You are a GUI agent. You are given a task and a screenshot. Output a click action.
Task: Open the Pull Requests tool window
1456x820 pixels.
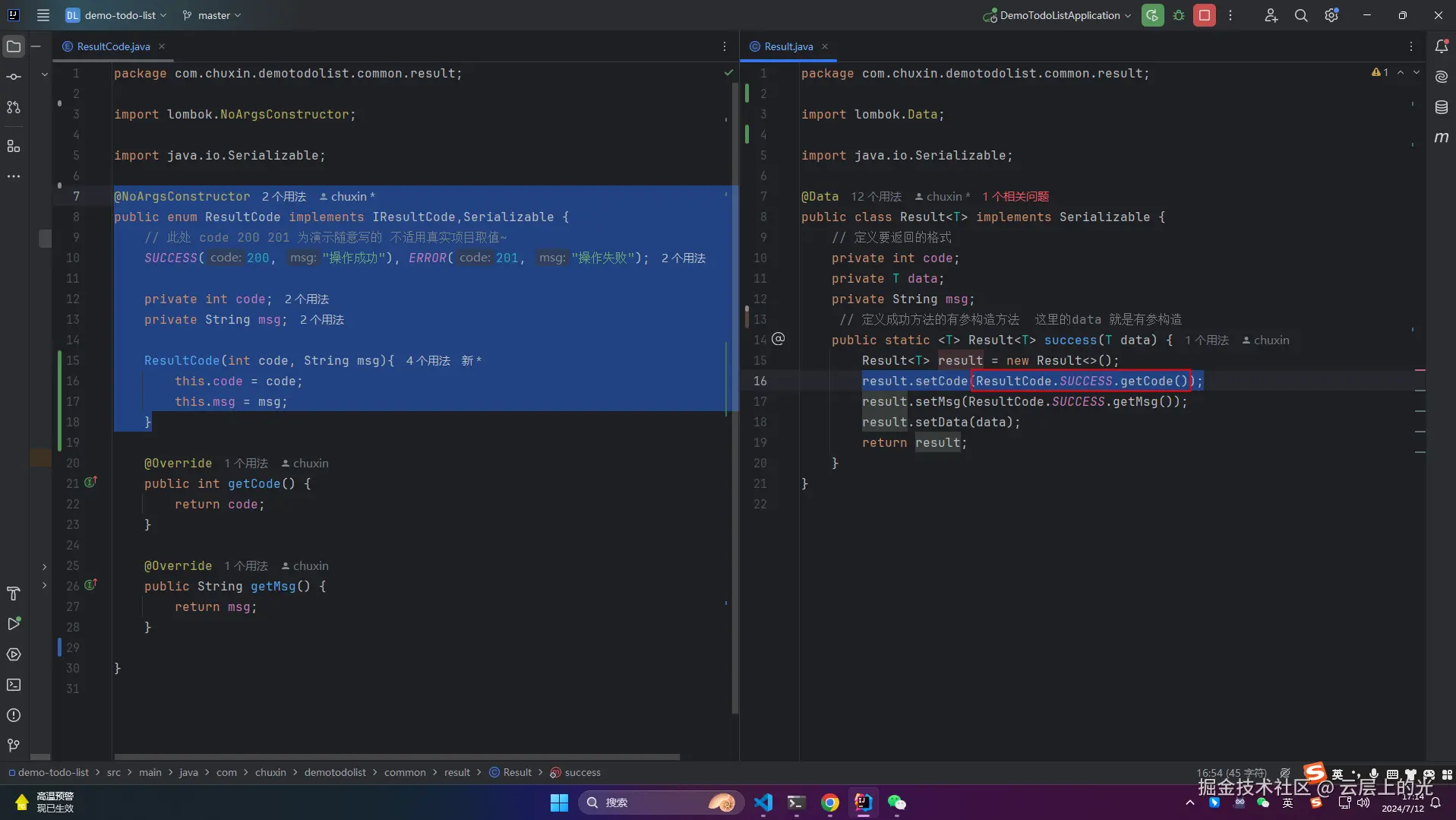click(x=14, y=107)
